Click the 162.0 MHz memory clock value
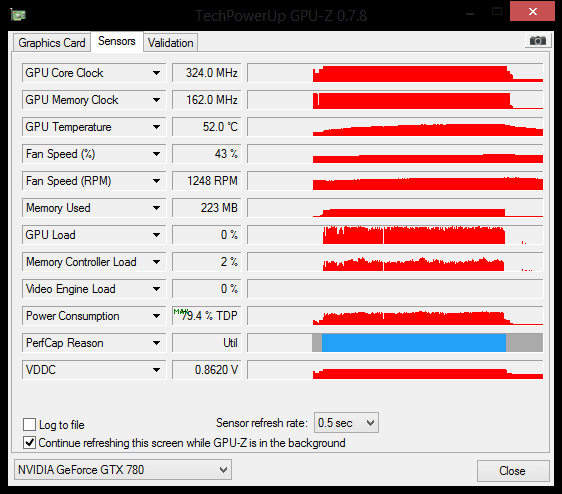This screenshot has height=494, width=562. [207, 100]
